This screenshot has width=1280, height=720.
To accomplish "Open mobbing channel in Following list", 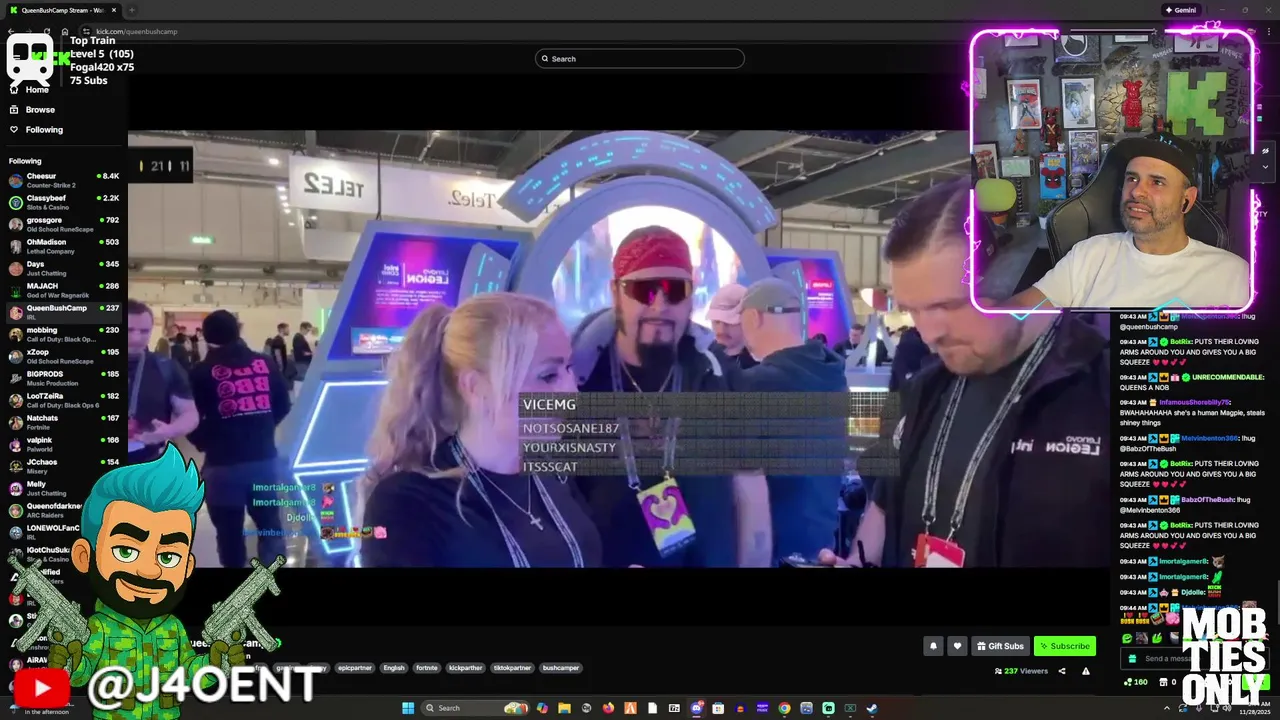I will pos(64,334).
